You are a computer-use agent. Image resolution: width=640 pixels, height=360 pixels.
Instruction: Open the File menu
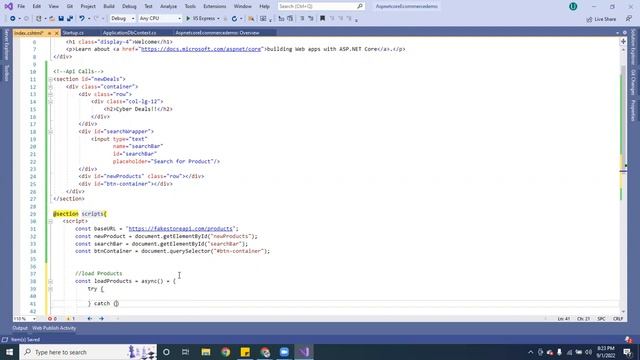pos(21,7)
